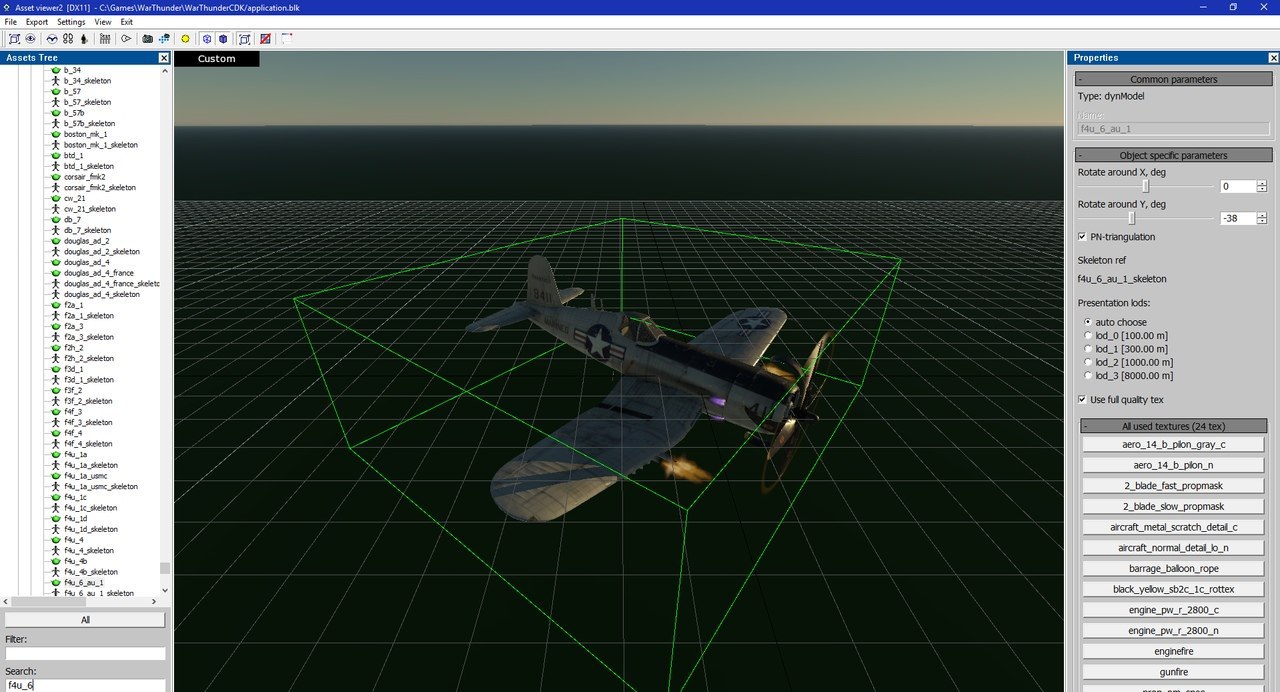The image size is (1280, 692).
Task: Open the Export menu
Action: coord(37,21)
